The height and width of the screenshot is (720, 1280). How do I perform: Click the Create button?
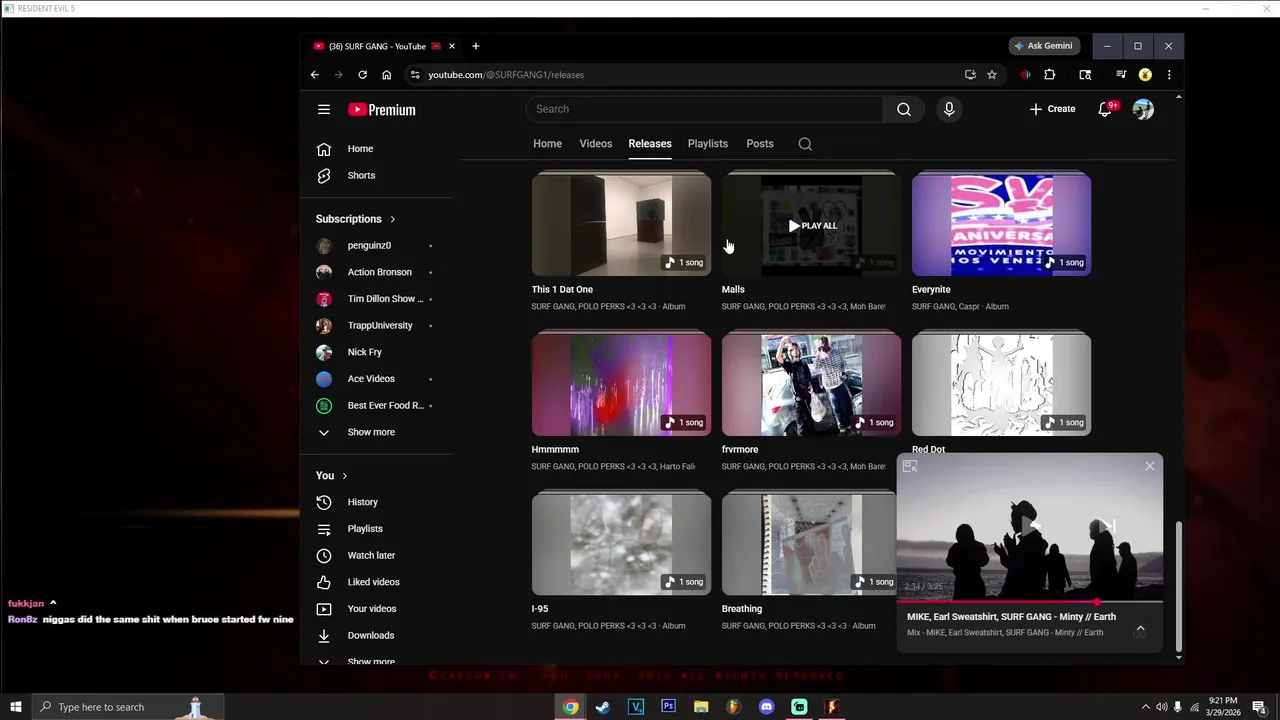[1052, 109]
